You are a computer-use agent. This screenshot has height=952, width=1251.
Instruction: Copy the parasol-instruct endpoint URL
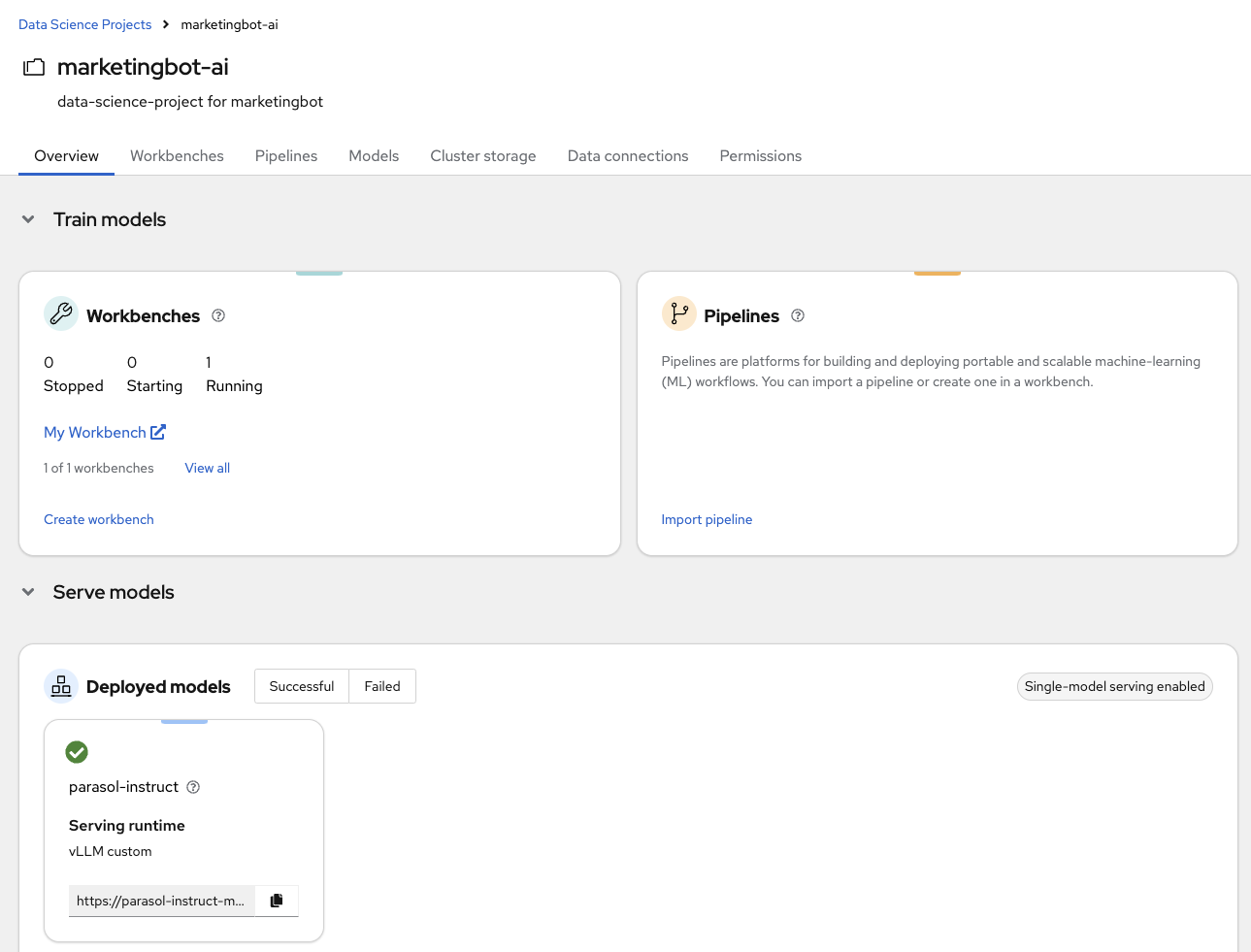(x=277, y=901)
